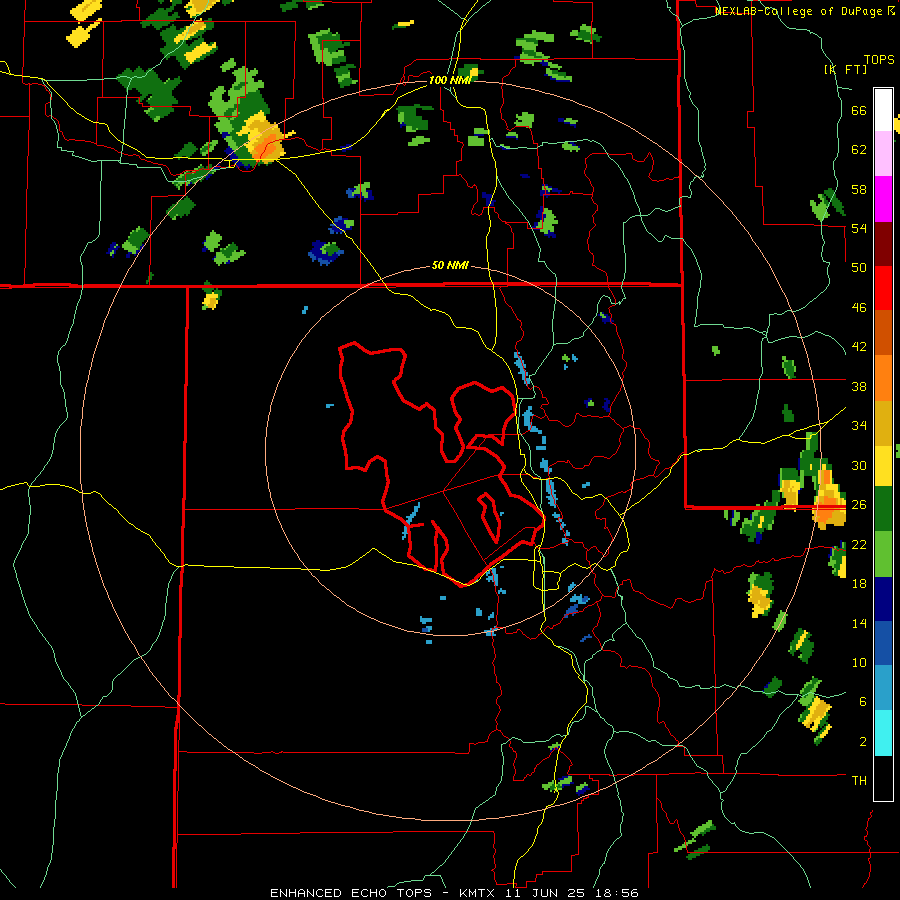Select the '10' scale label
Screen dimensions: 900x900
pyautogui.click(x=859, y=662)
